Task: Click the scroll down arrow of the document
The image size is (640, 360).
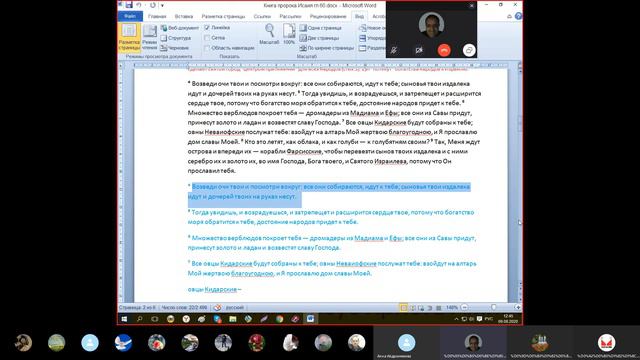Action: pyautogui.click(x=520, y=284)
